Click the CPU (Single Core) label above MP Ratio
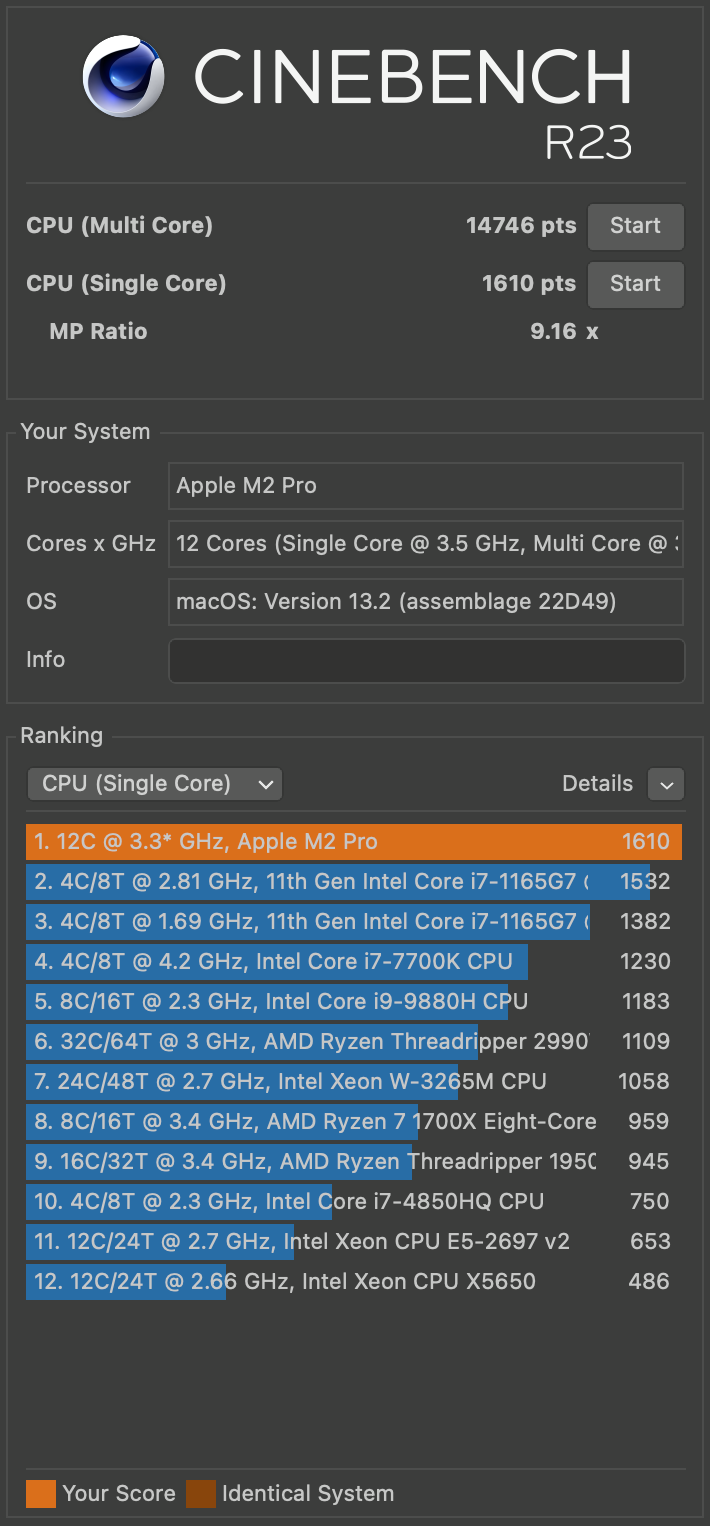This screenshot has height=1526, width=710. 126,284
